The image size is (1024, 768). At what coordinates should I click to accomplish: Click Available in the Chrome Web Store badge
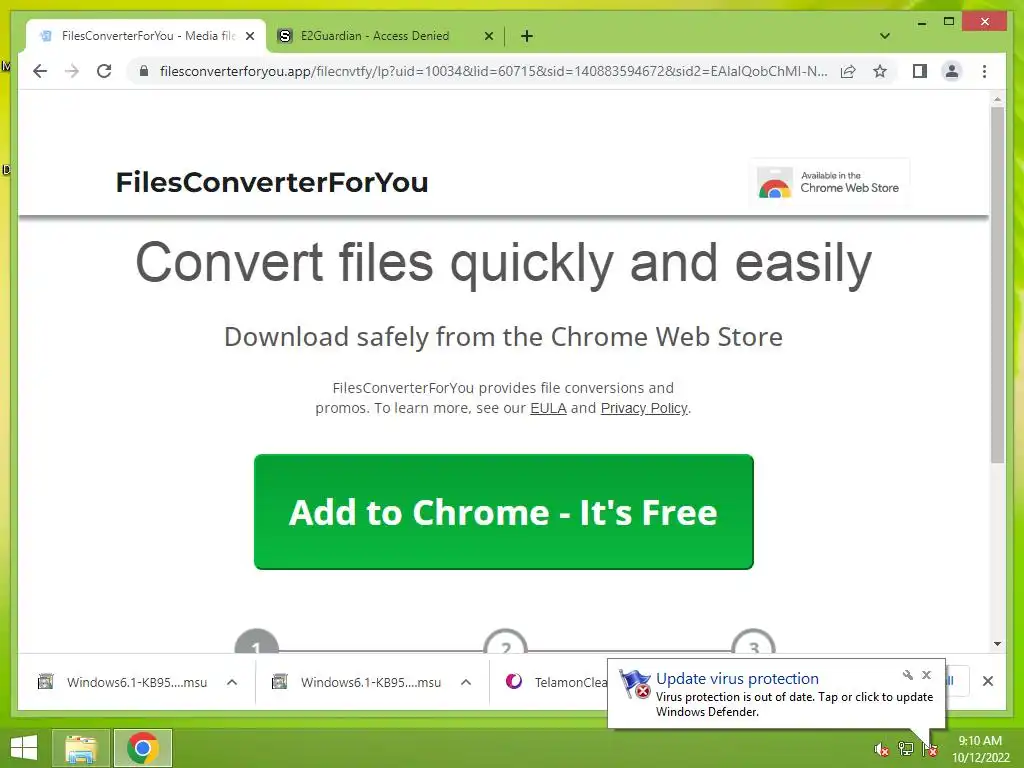[x=829, y=182]
